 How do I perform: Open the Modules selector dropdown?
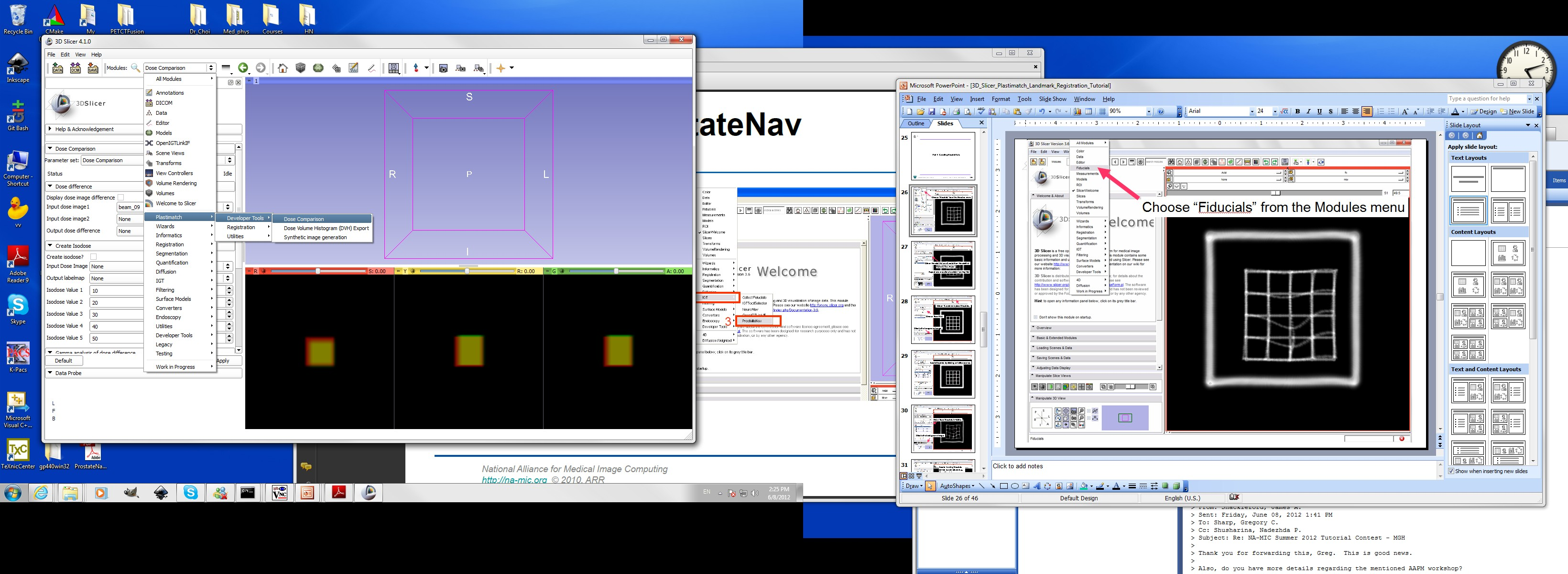(180, 67)
